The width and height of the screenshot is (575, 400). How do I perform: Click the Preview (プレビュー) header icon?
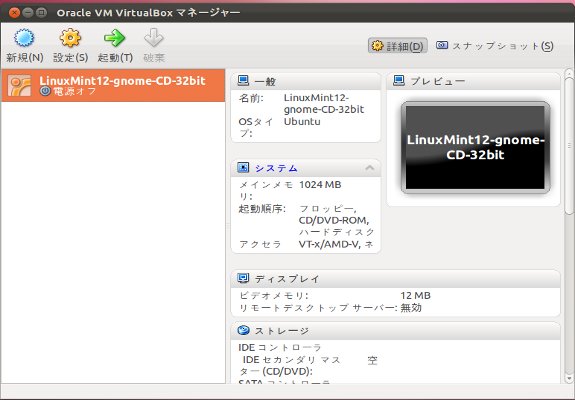coord(399,80)
